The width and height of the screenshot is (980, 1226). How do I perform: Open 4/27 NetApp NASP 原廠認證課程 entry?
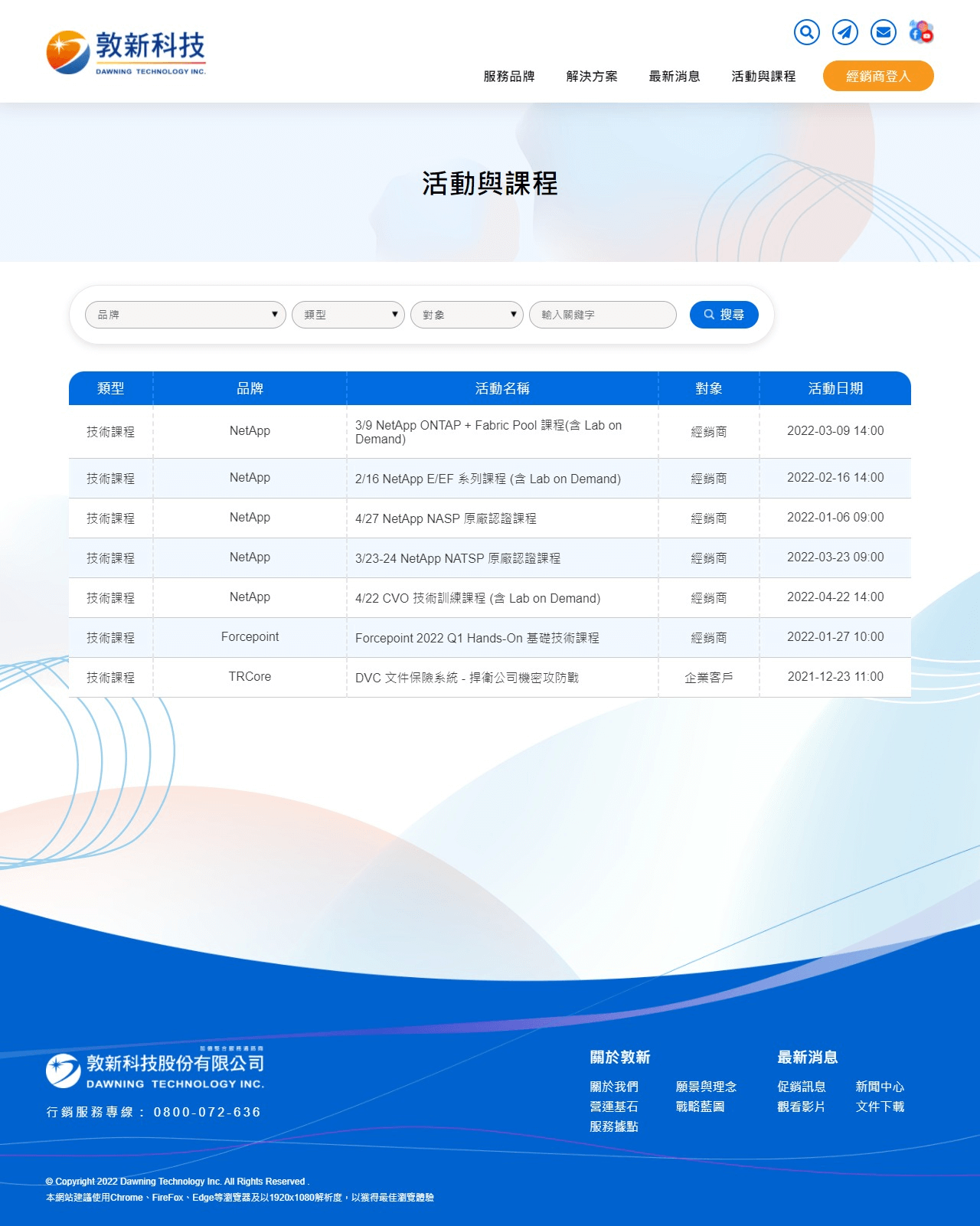[x=446, y=518]
